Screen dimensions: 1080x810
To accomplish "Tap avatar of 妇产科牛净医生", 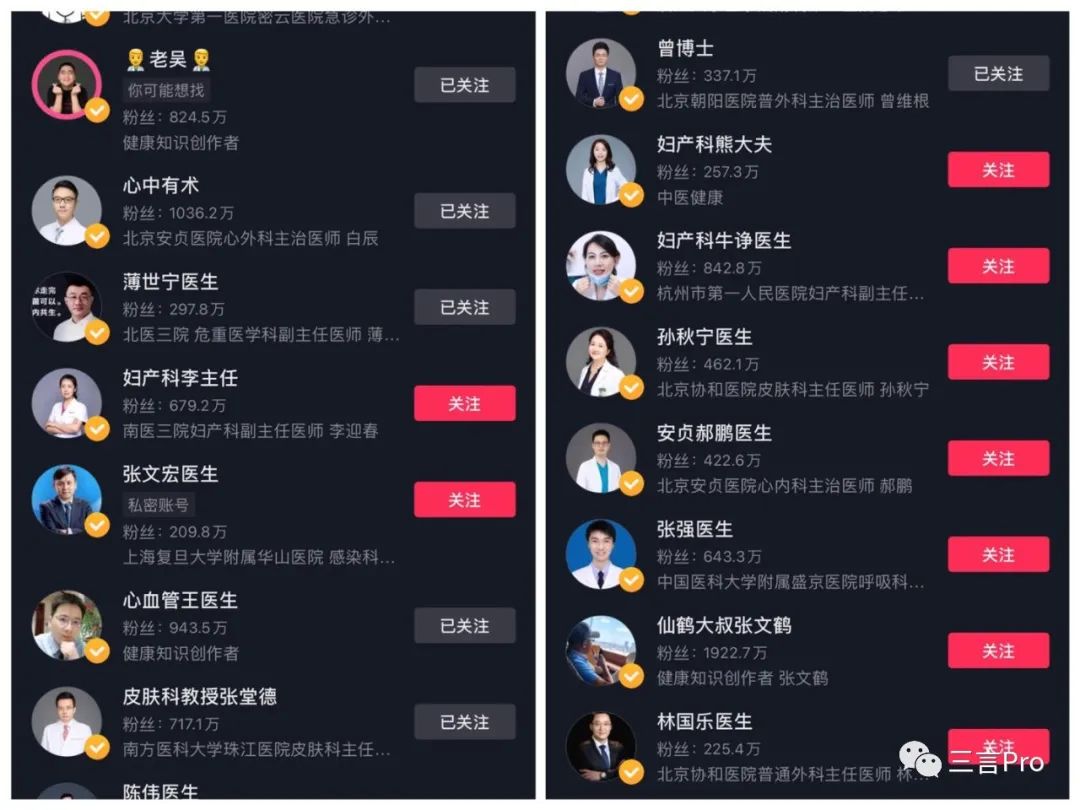I will point(601,266).
